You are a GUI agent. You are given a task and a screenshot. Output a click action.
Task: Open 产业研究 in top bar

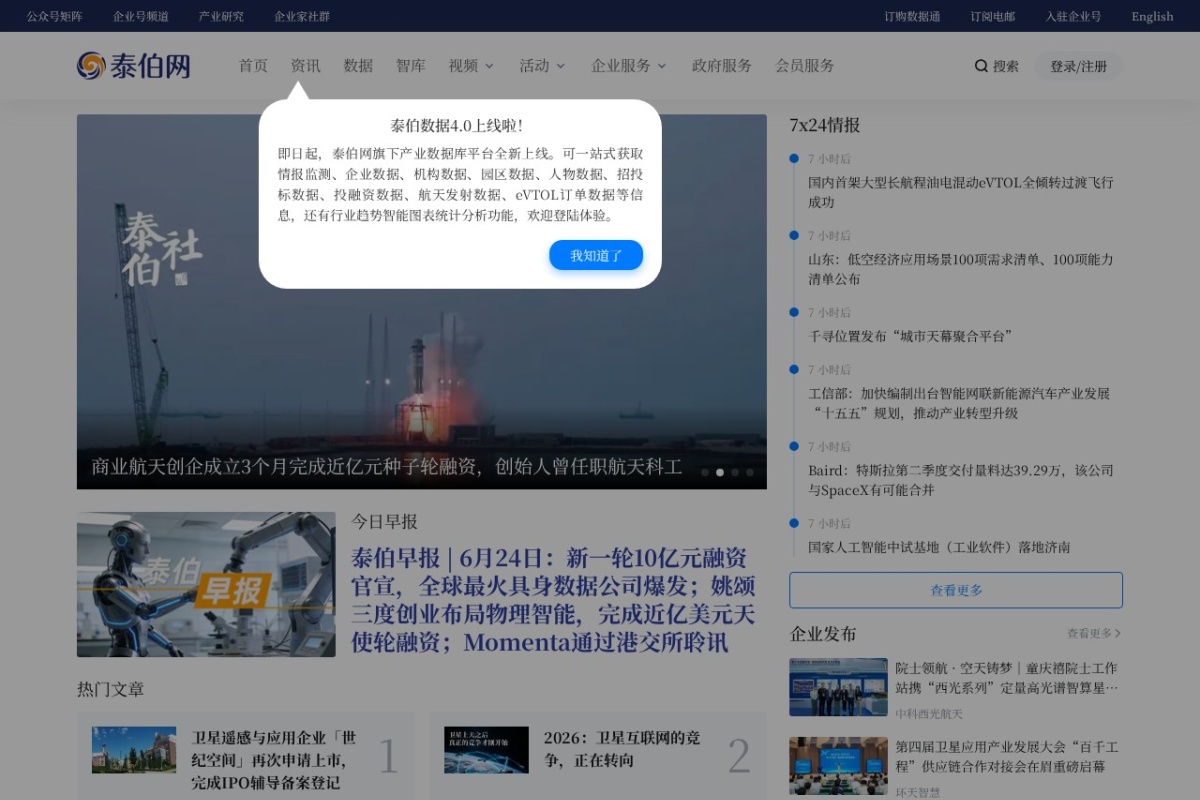pyautogui.click(x=221, y=16)
